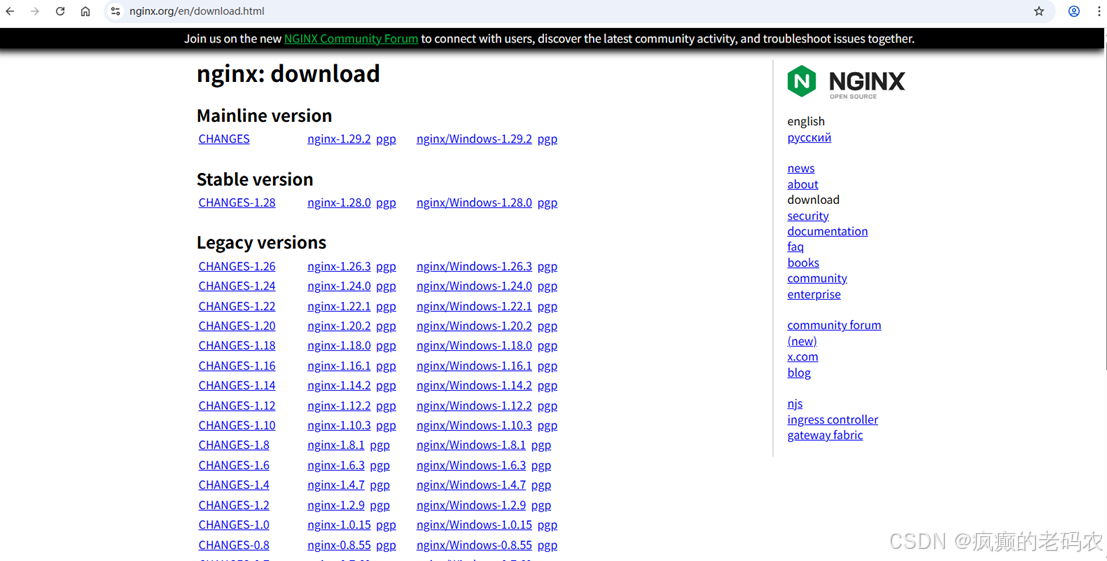Download nginx-0.8.55
1107x561 pixels.
(x=339, y=545)
